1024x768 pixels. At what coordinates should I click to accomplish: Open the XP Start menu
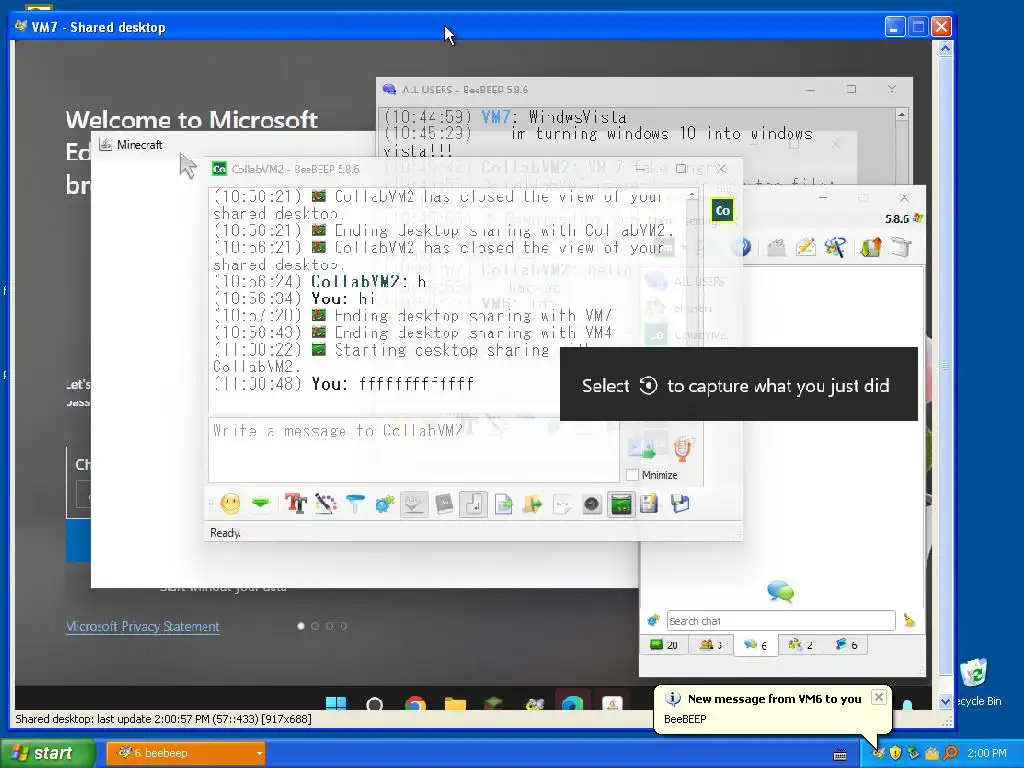coord(46,753)
